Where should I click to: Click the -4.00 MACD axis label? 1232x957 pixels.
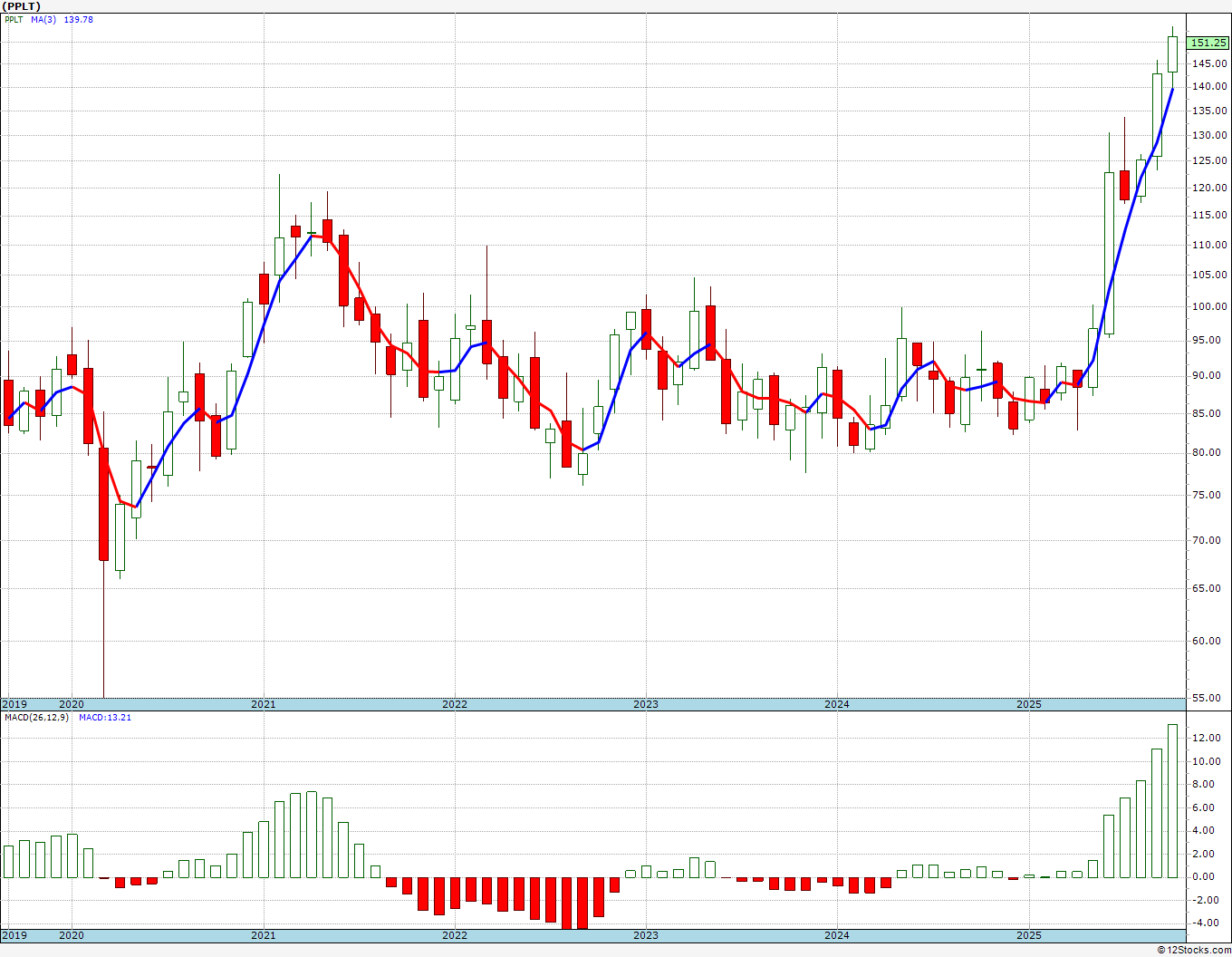(x=1205, y=923)
